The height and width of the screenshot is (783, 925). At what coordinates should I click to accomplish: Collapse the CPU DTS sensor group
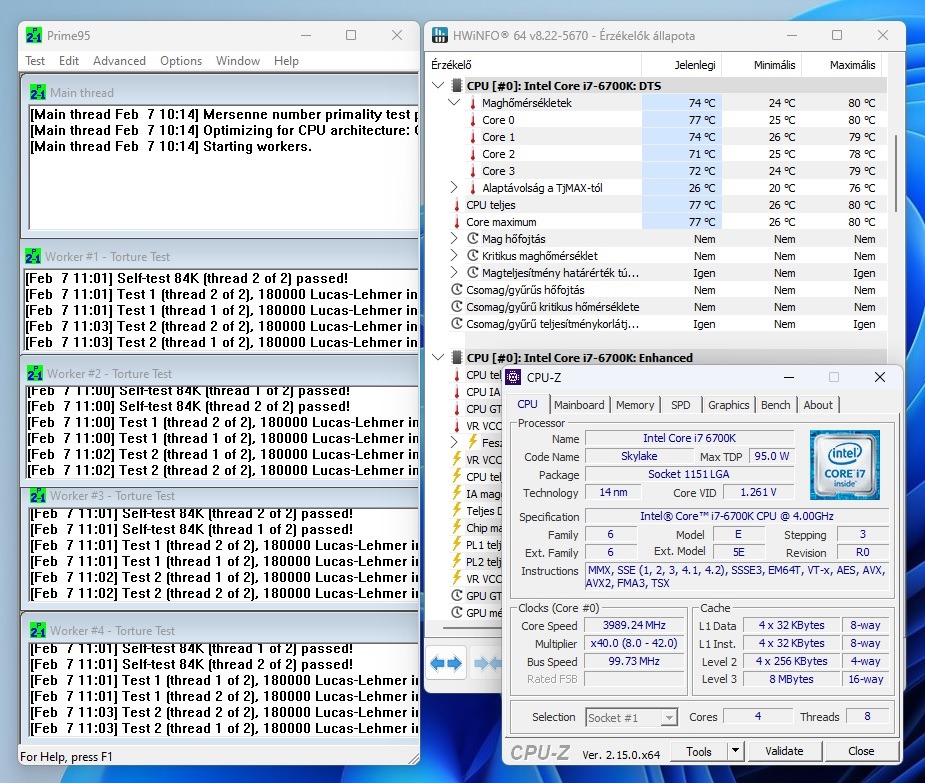click(x=437, y=86)
